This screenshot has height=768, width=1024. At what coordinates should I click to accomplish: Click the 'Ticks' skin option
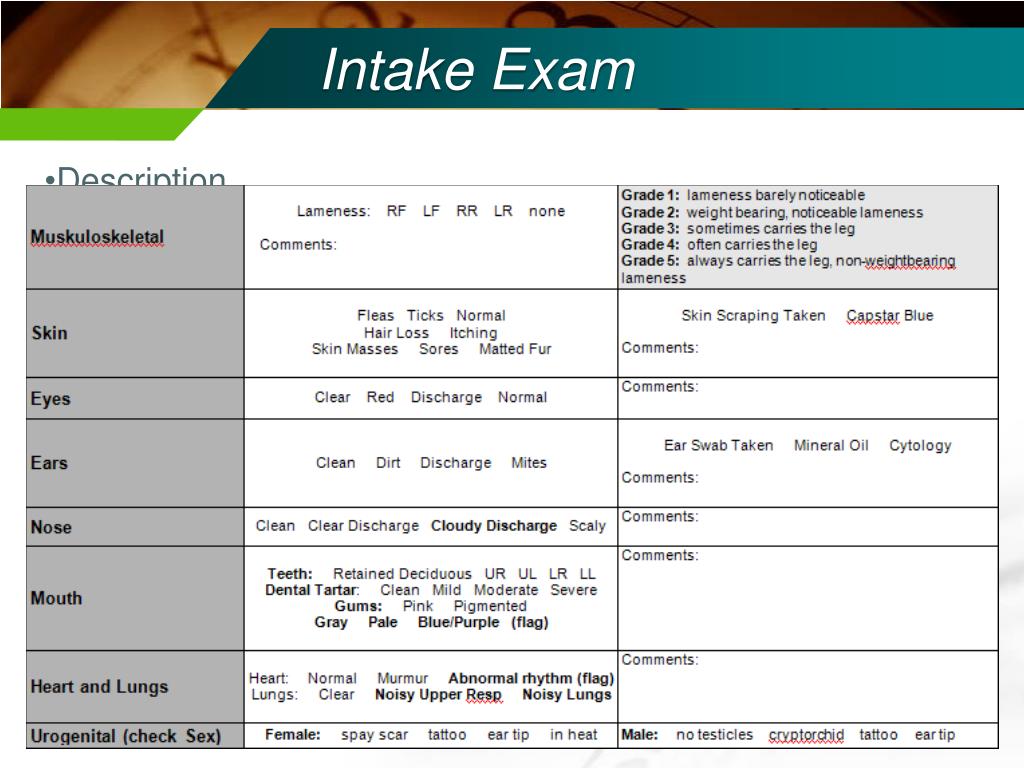point(425,315)
